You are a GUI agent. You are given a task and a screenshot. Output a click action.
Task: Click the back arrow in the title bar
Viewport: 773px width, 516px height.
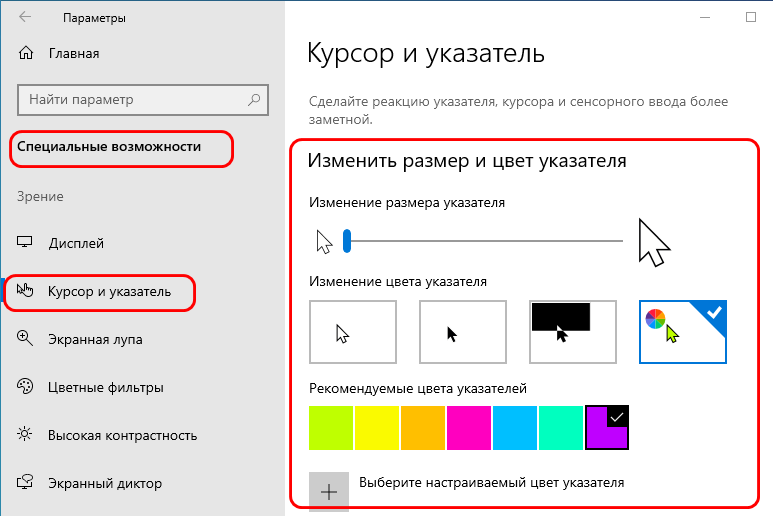[25, 17]
